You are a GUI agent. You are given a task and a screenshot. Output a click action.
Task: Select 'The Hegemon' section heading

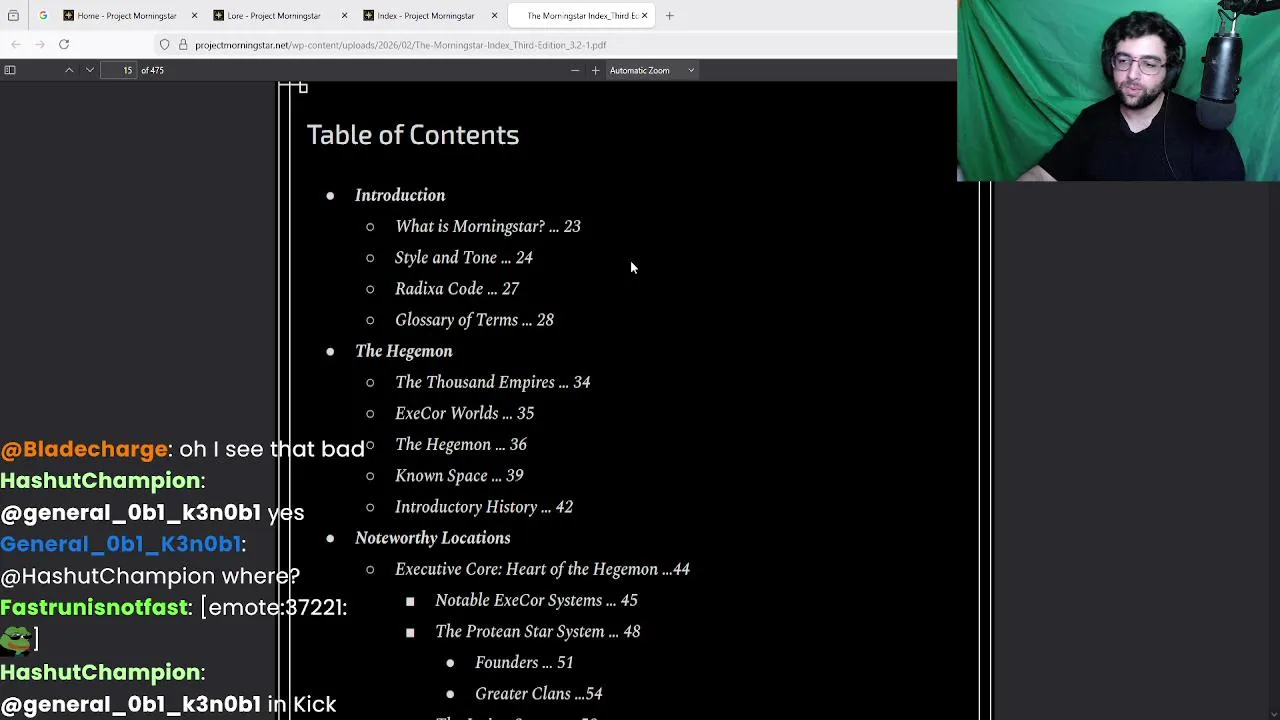tap(404, 351)
